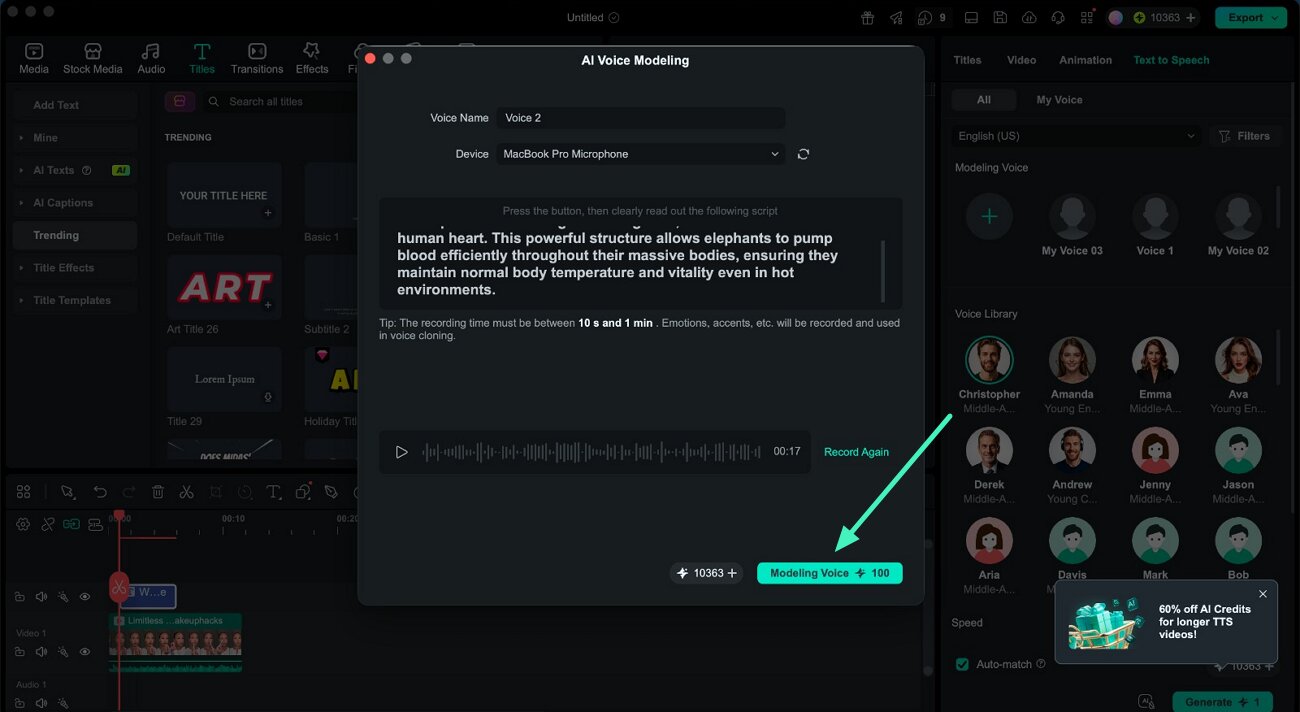The image size is (1300, 712).
Task: Click the refresh device list icon
Action: point(803,154)
